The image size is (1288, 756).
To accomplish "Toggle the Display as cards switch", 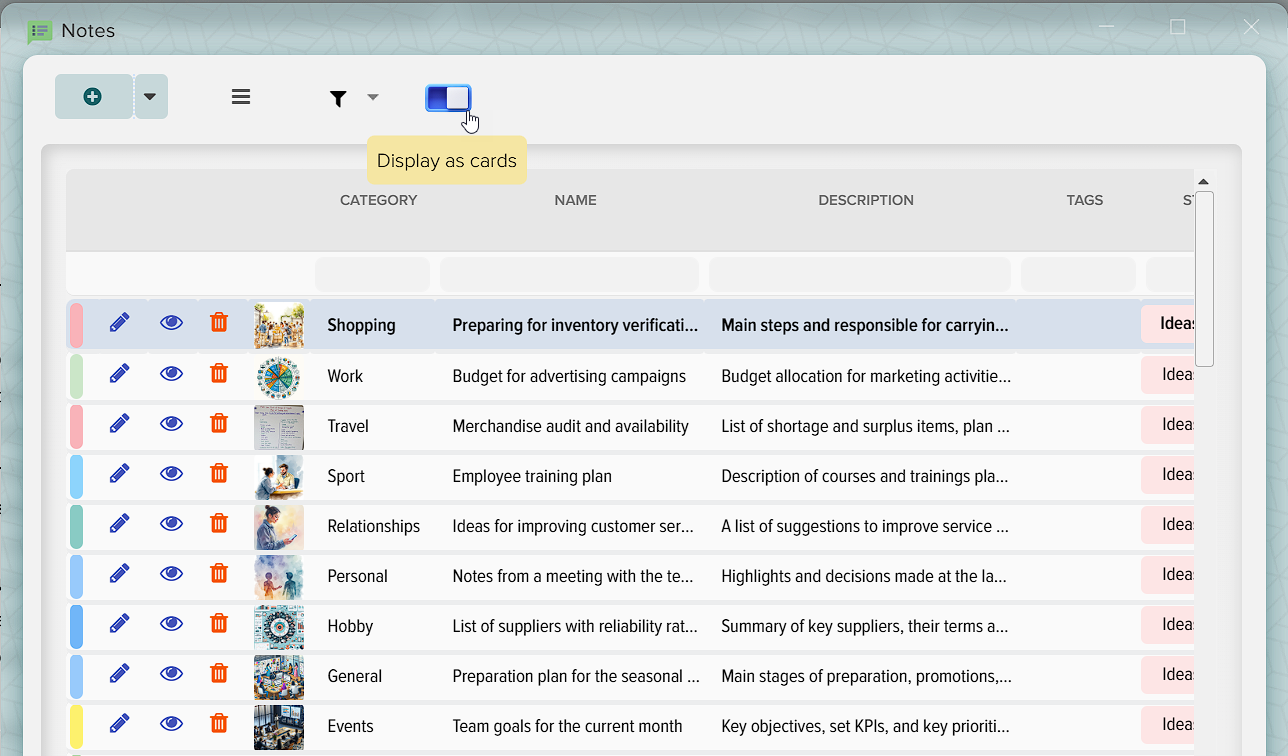I will point(448,98).
